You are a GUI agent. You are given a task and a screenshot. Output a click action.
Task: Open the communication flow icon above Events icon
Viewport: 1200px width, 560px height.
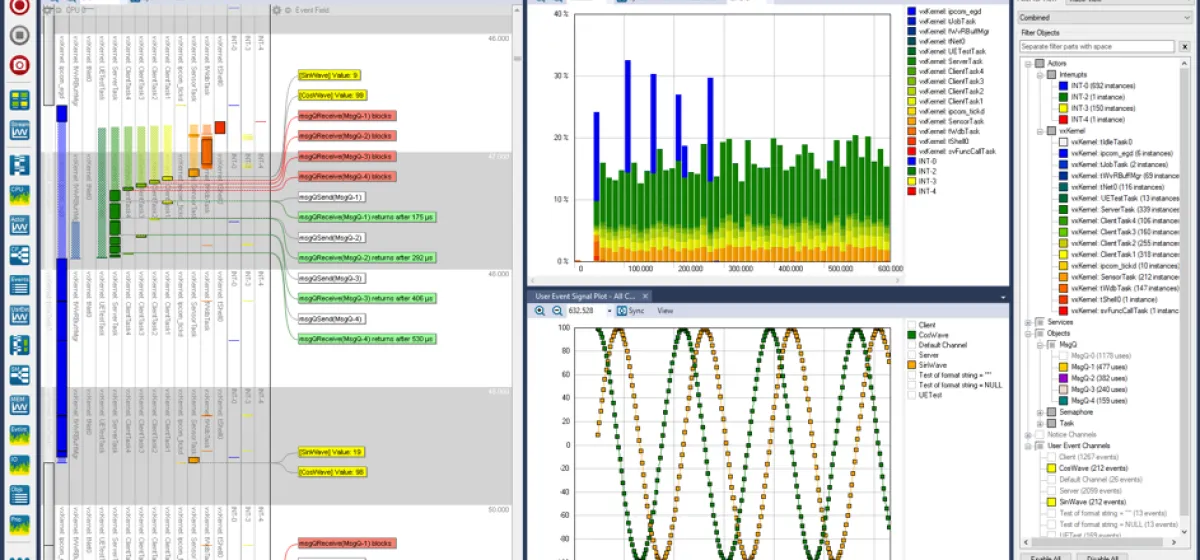coord(19,255)
